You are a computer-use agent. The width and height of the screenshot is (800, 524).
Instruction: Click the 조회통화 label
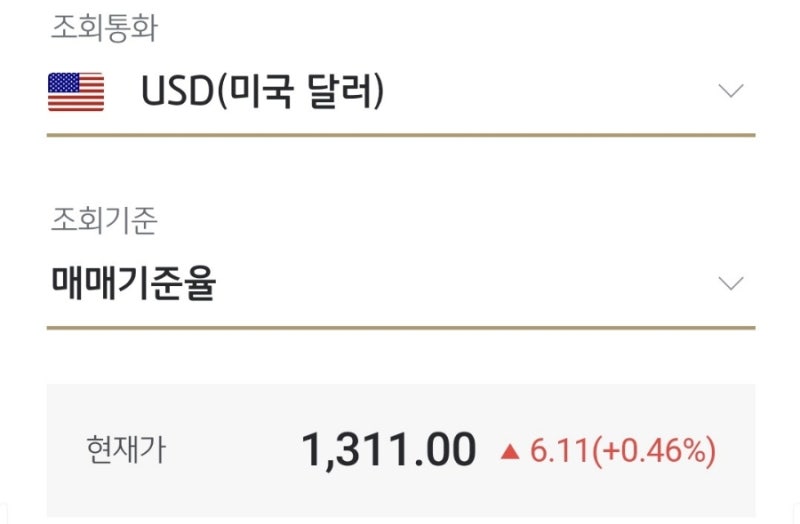104,28
